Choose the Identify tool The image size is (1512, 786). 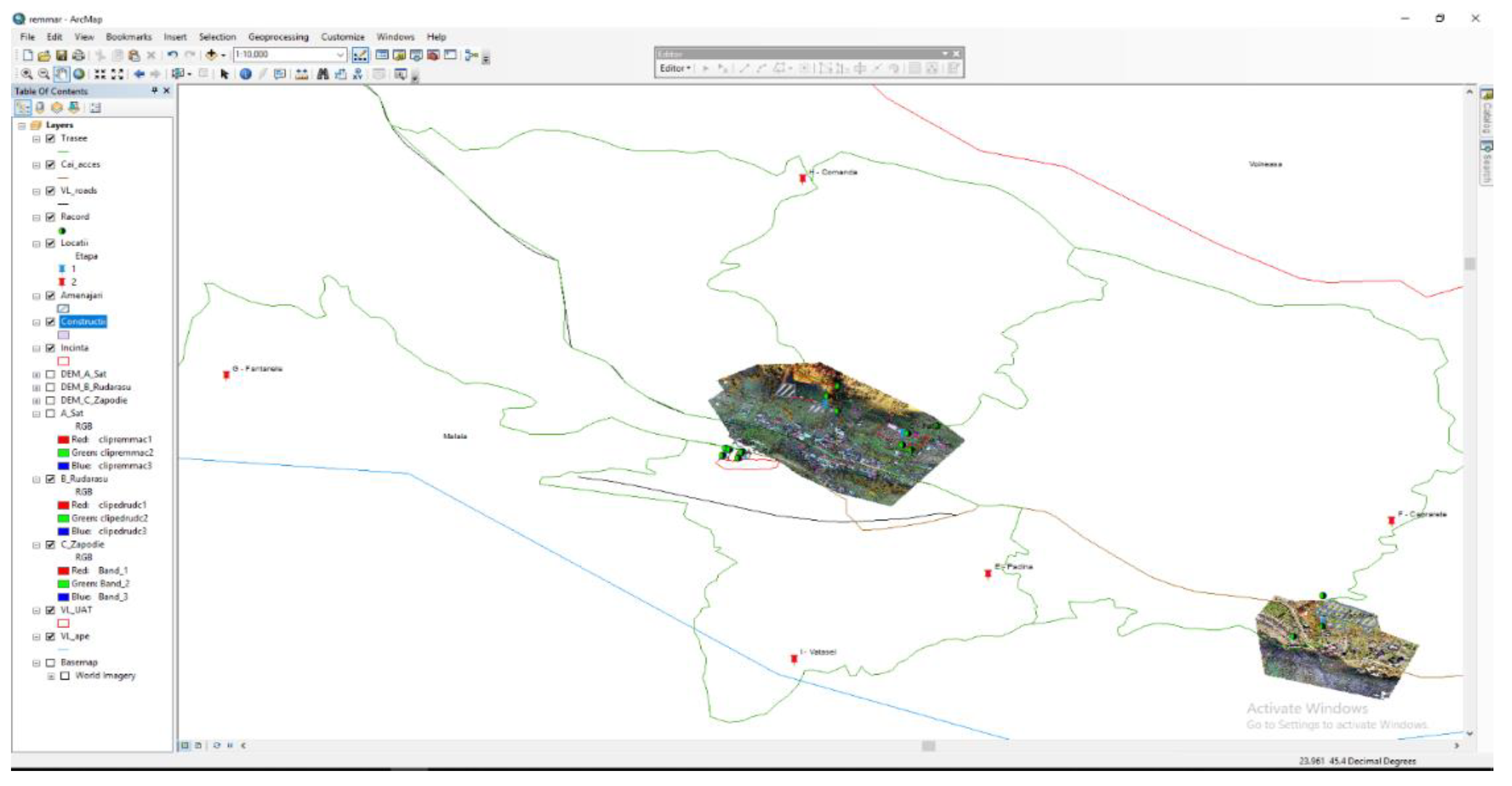pyautogui.click(x=246, y=74)
